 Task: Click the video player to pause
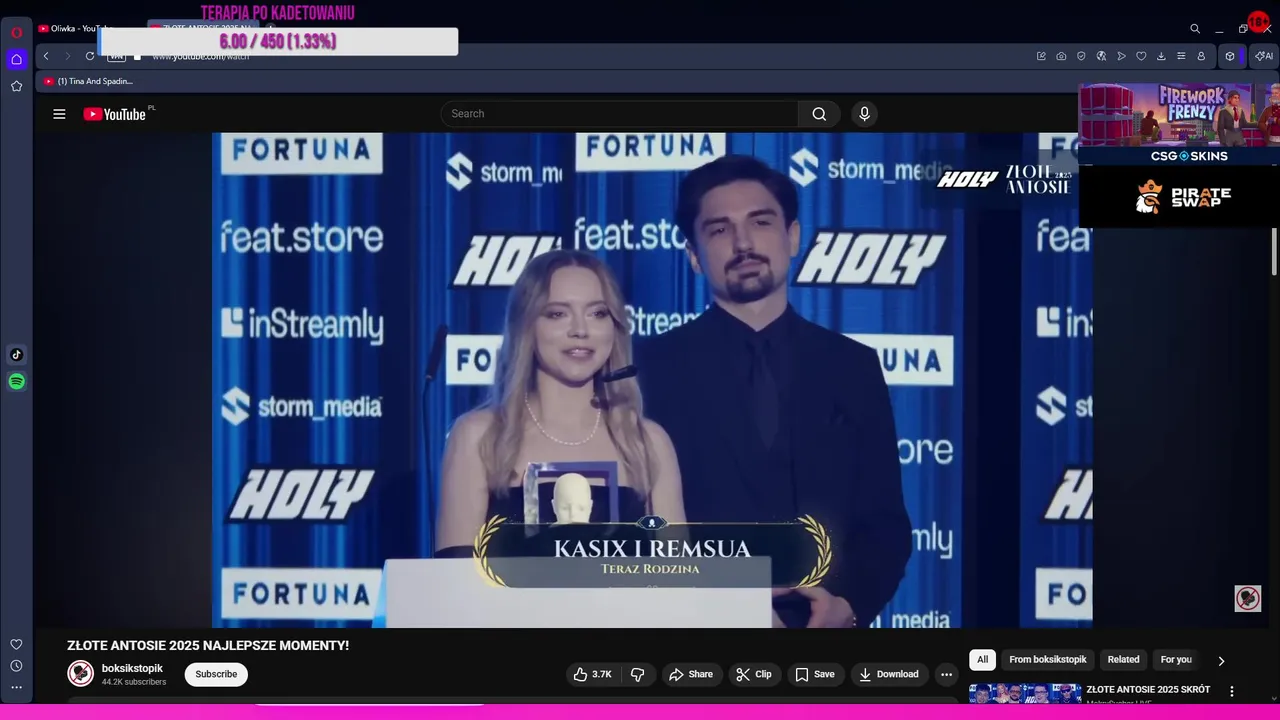652,380
